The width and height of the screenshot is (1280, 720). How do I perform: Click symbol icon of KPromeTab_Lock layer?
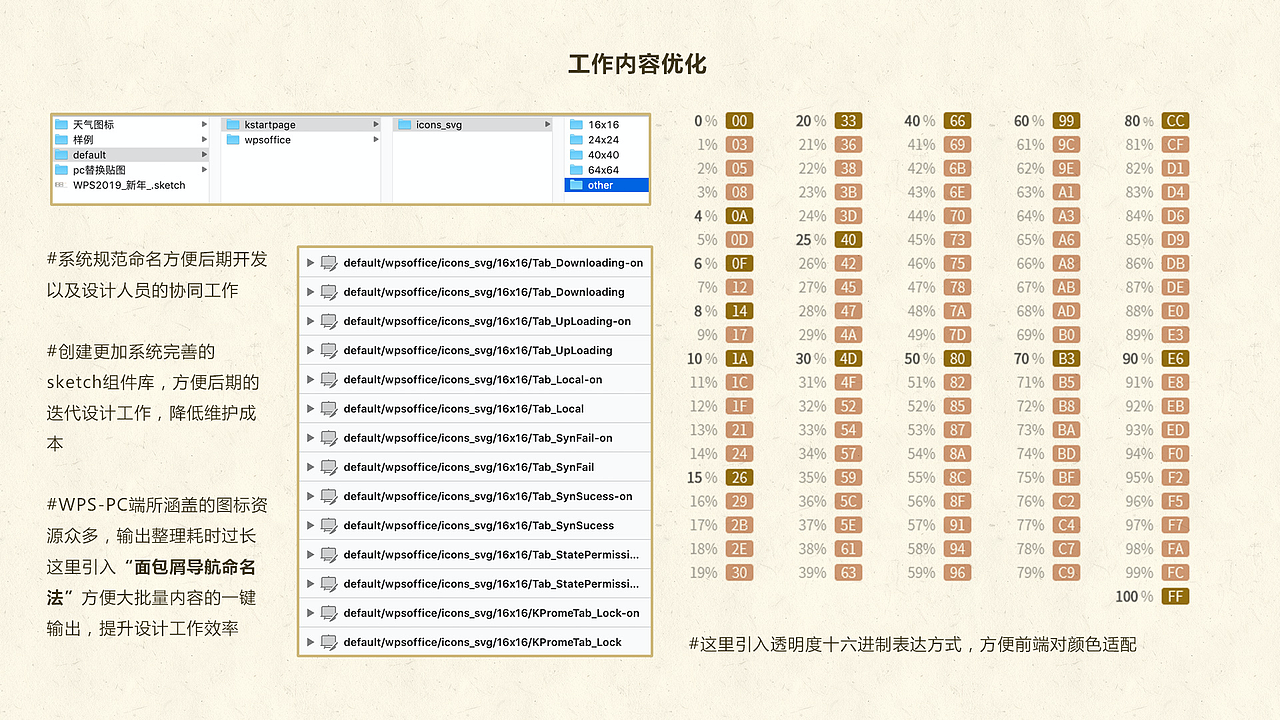click(328, 642)
